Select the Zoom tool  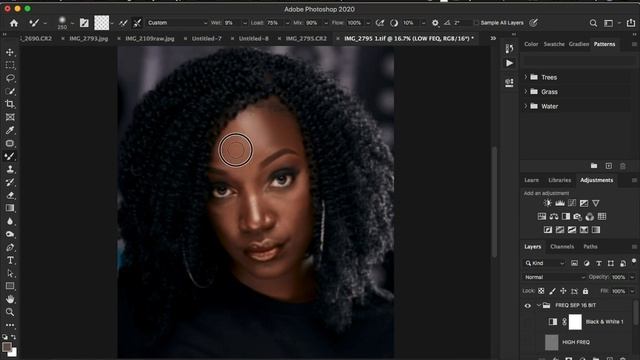[x=10, y=312]
